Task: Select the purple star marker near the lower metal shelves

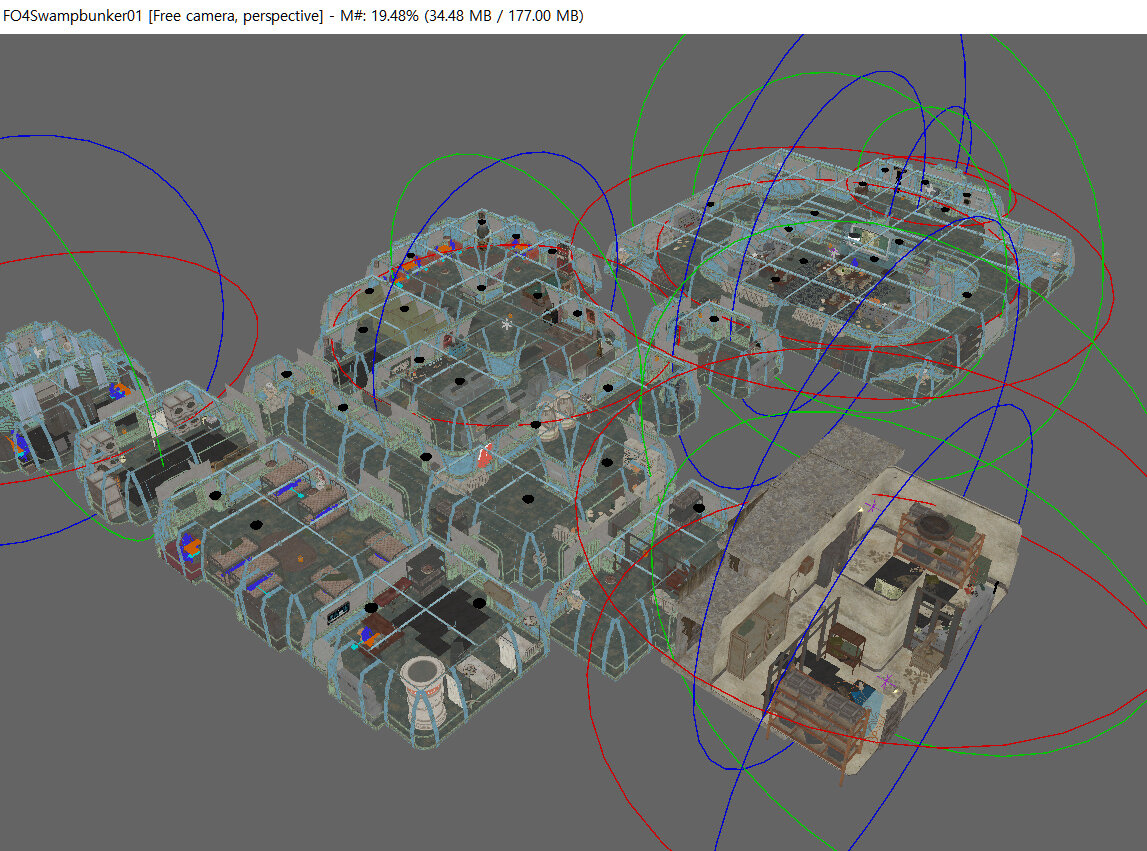Action: (x=887, y=682)
